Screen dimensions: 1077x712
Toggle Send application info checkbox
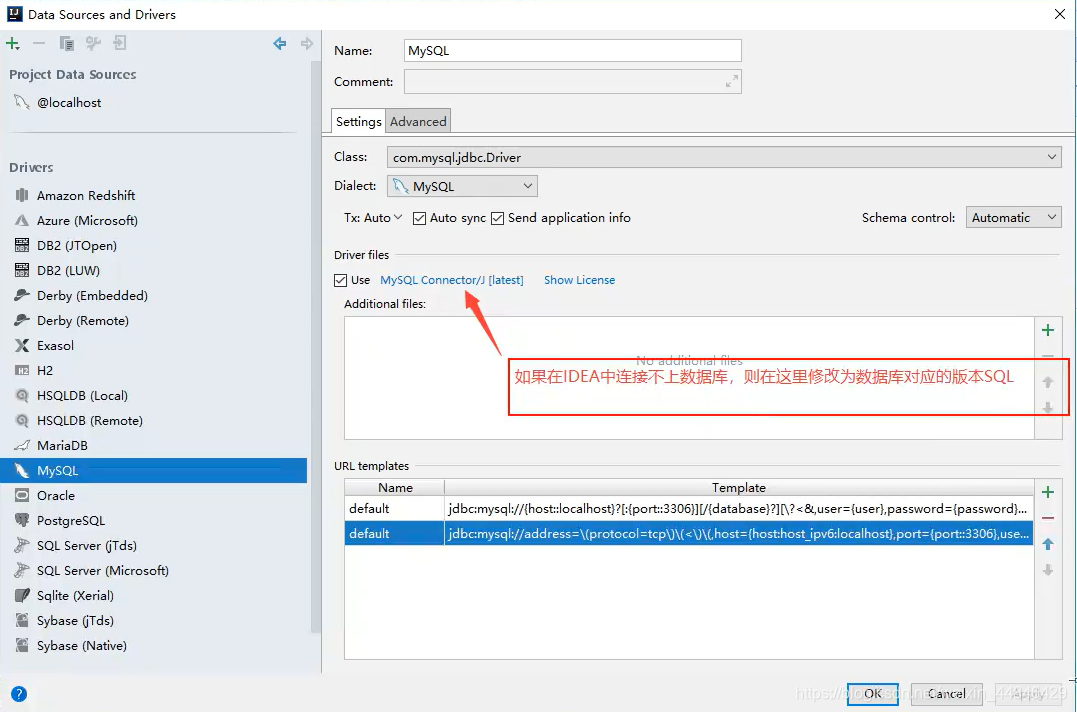pos(497,218)
